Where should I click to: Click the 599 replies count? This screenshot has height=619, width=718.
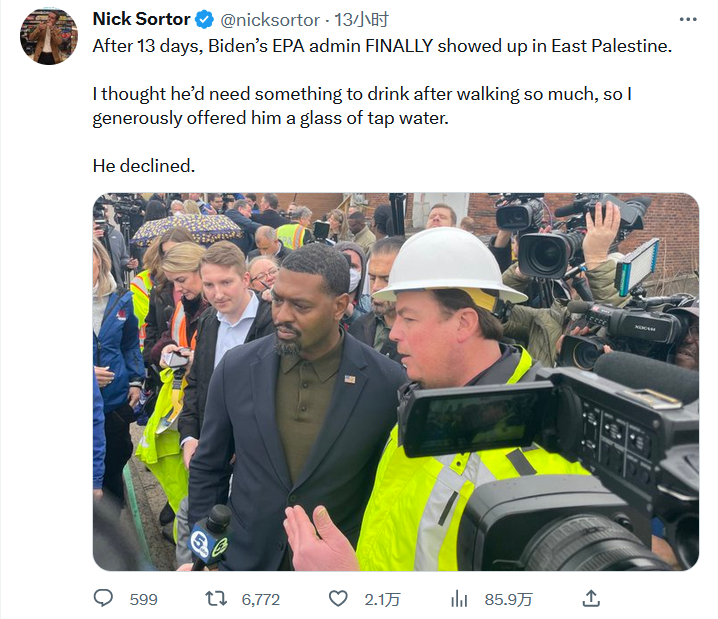144,599
